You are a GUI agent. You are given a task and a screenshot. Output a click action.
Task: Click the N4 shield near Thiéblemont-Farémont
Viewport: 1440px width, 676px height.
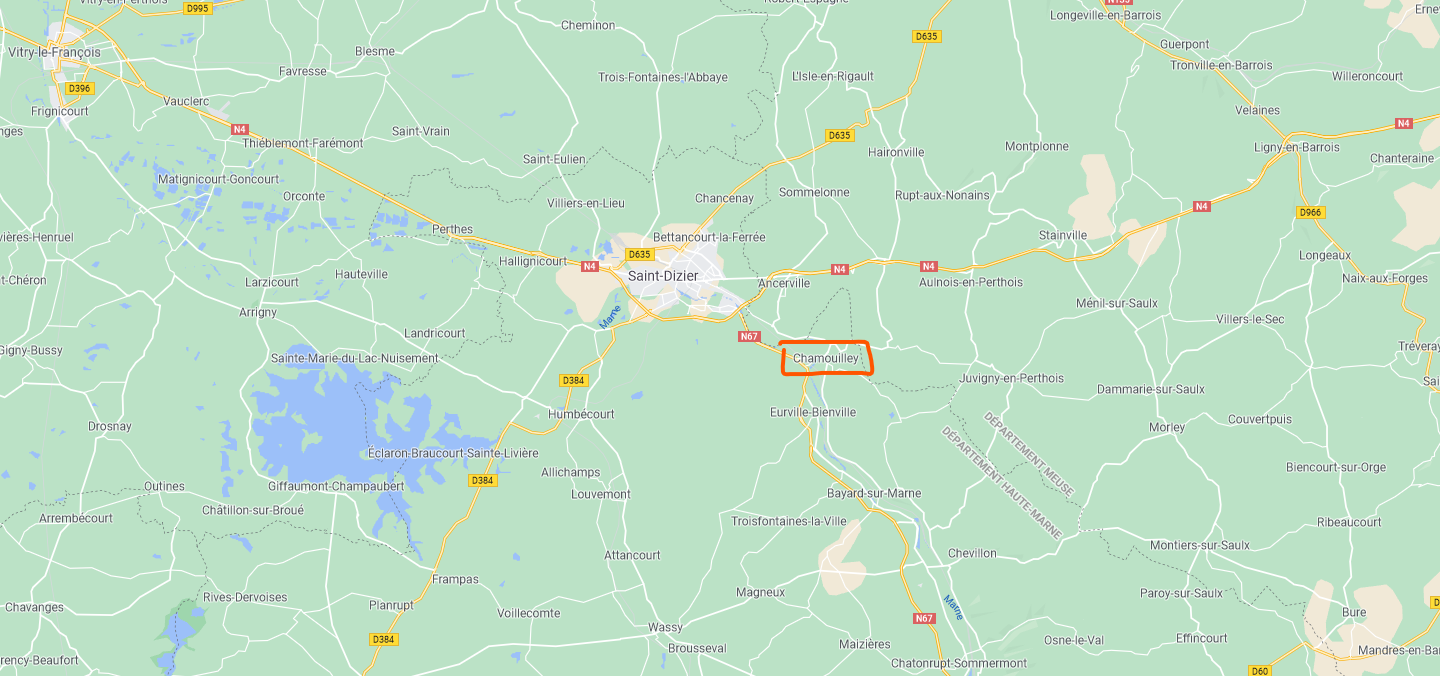239,129
